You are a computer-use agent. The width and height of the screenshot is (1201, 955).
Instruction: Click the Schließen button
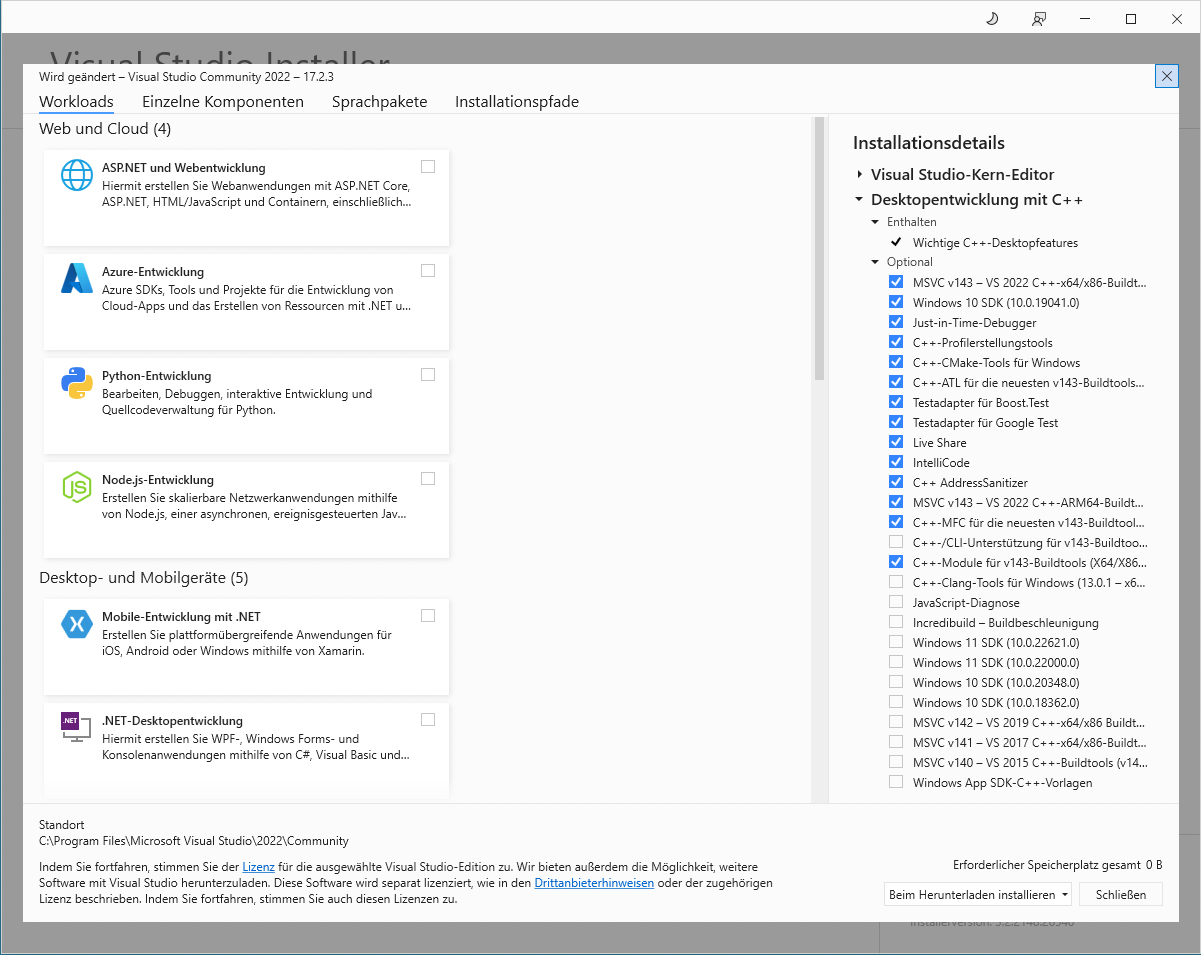[x=1120, y=894]
